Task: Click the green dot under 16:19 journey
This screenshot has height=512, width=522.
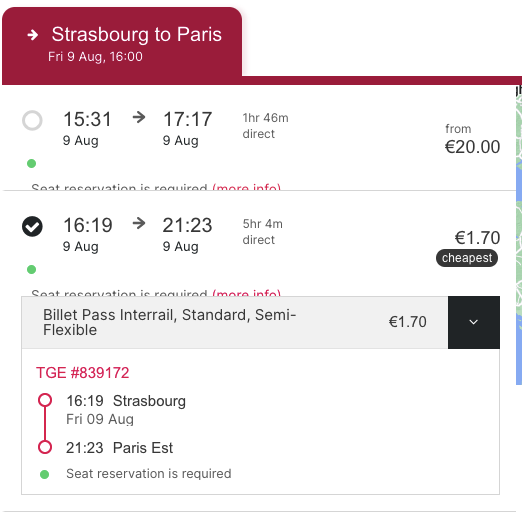Action: pyautogui.click(x=31, y=269)
